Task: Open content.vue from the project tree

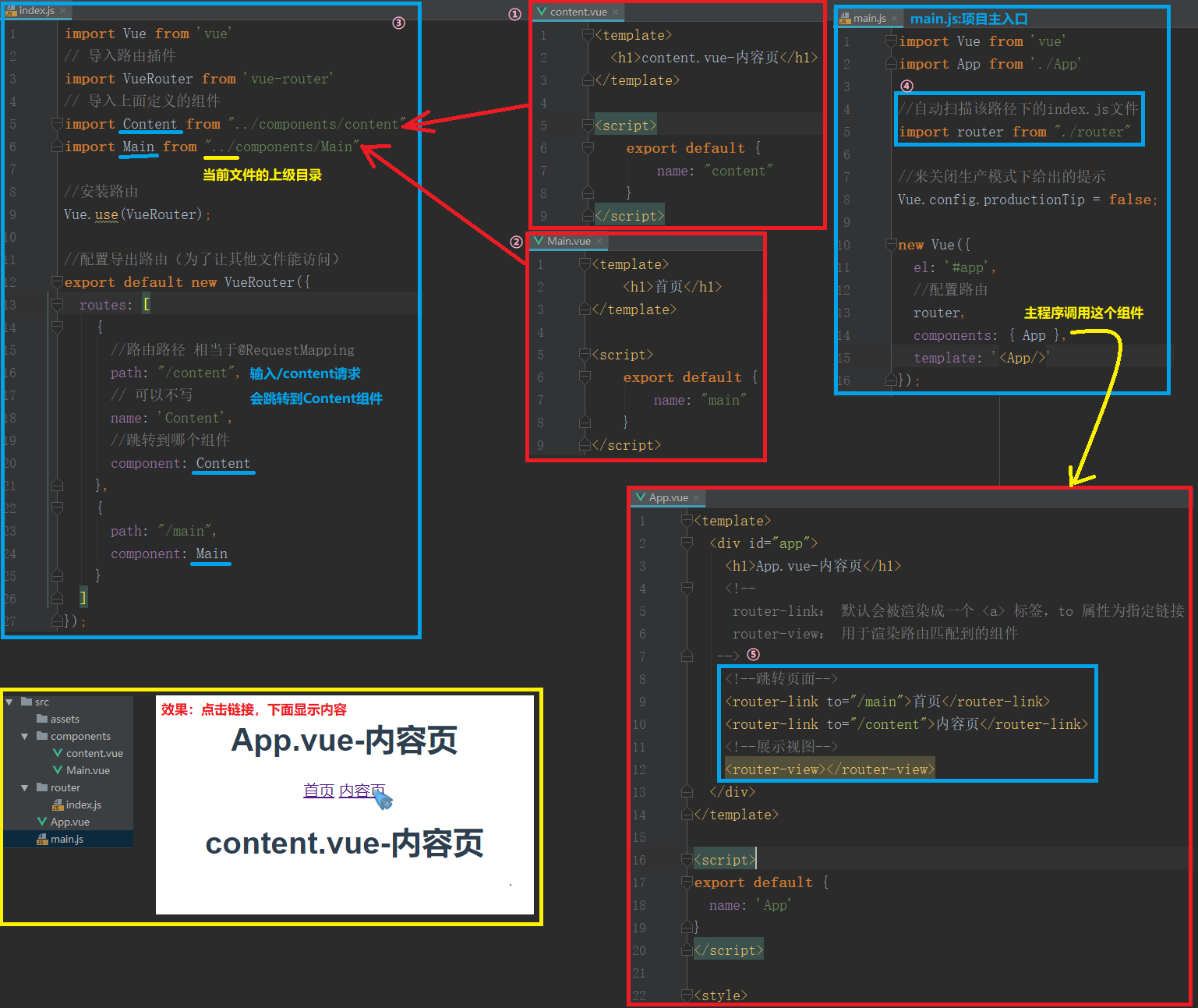Action: (x=94, y=753)
